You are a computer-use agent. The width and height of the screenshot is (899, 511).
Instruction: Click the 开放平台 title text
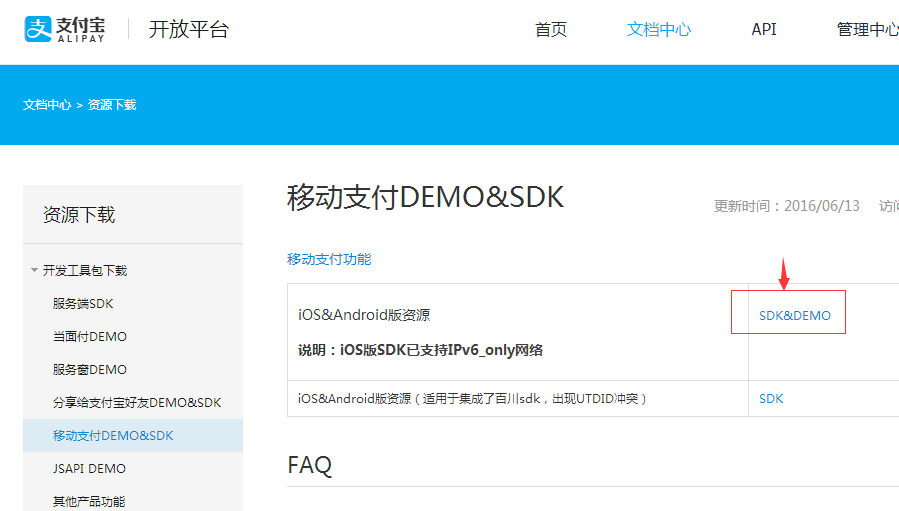pyautogui.click(x=189, y=29)
